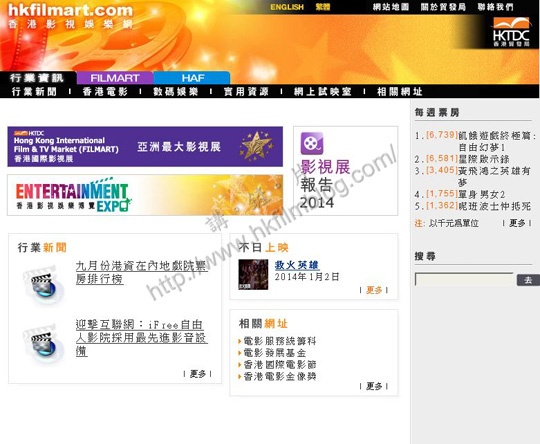The height and width of the screenshot is (444, 540).
Task: Switch language to ENGLISH
Action: (x=287, y=7)
